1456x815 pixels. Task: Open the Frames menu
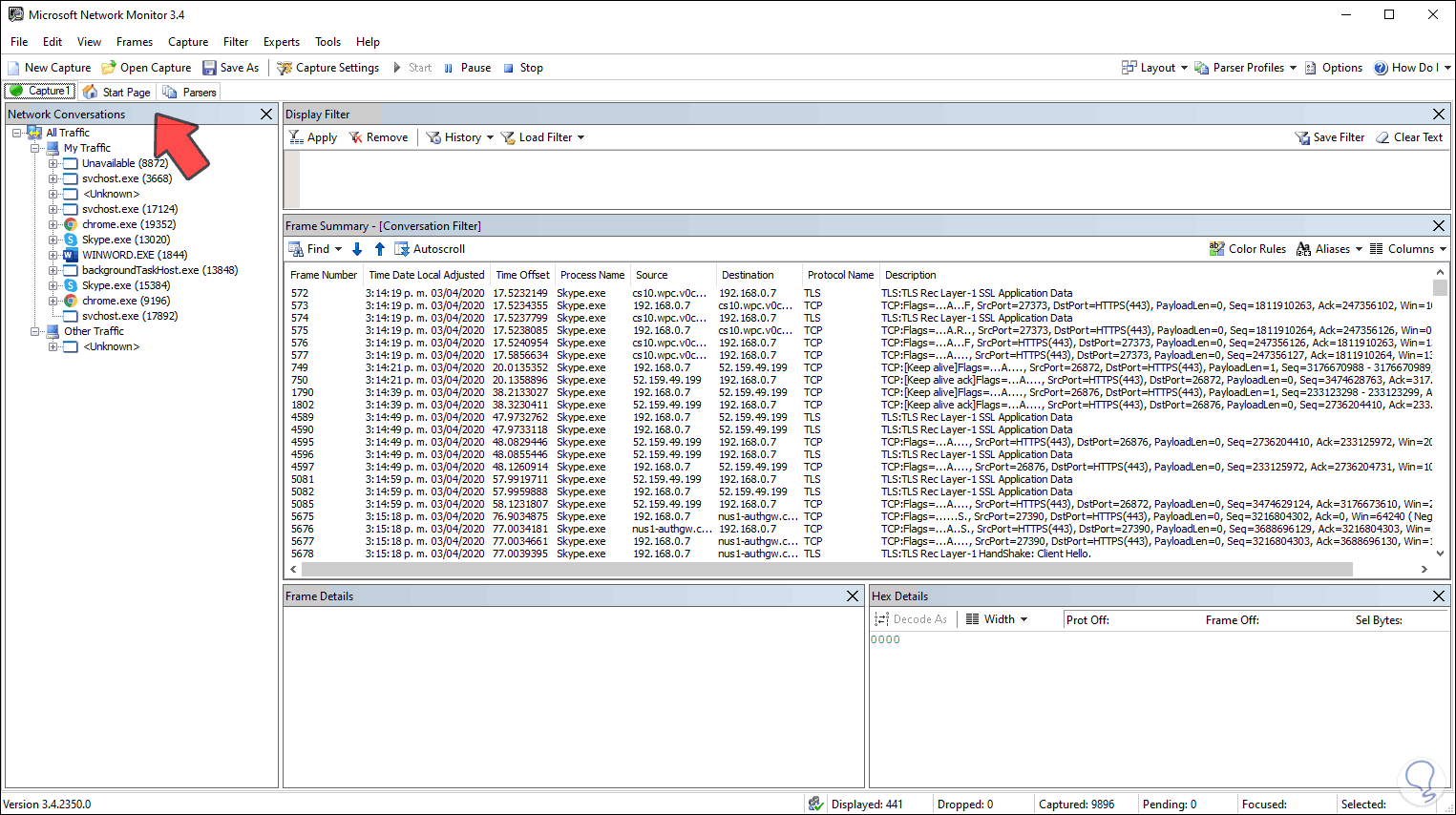click(135, 42)
